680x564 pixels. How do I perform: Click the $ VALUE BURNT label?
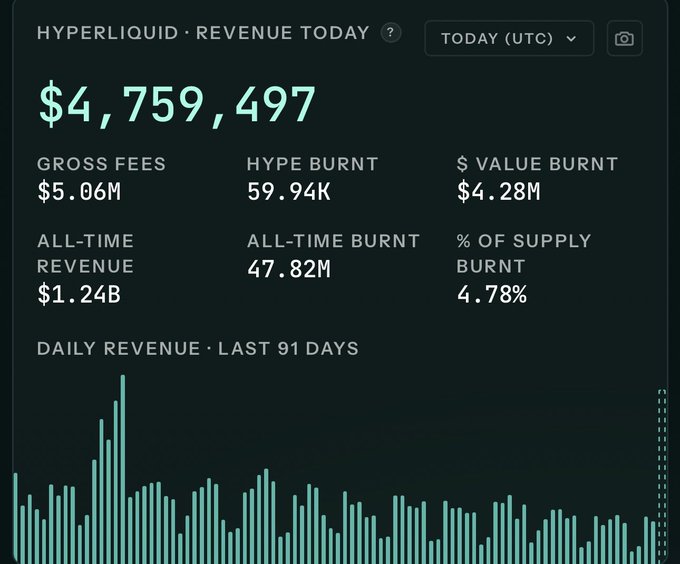537,164
